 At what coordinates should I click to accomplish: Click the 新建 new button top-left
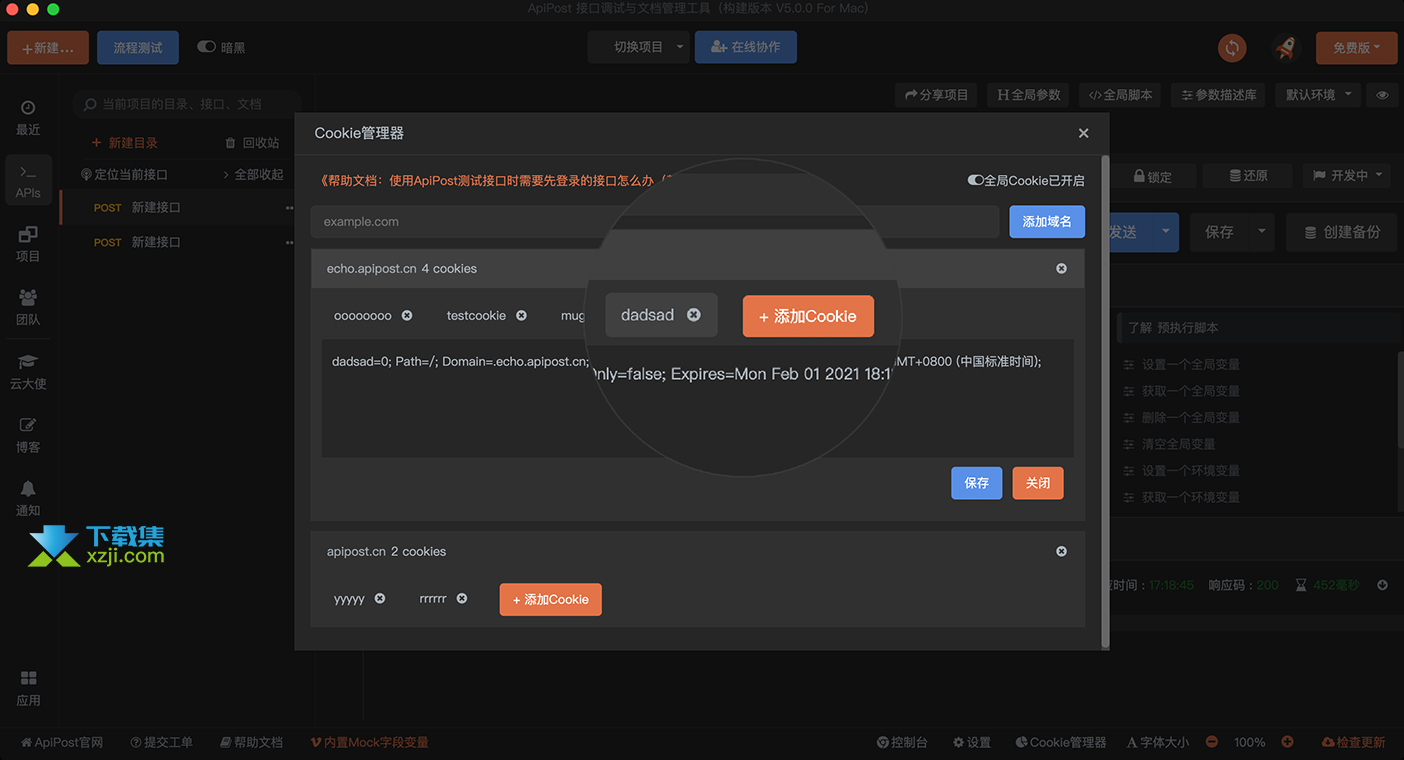[x=48, y=47]
